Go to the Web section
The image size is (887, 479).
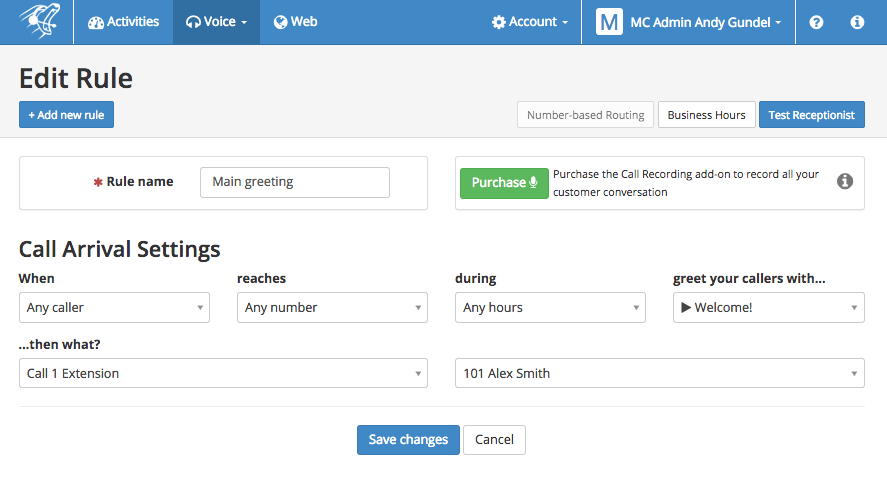point(295,22)
